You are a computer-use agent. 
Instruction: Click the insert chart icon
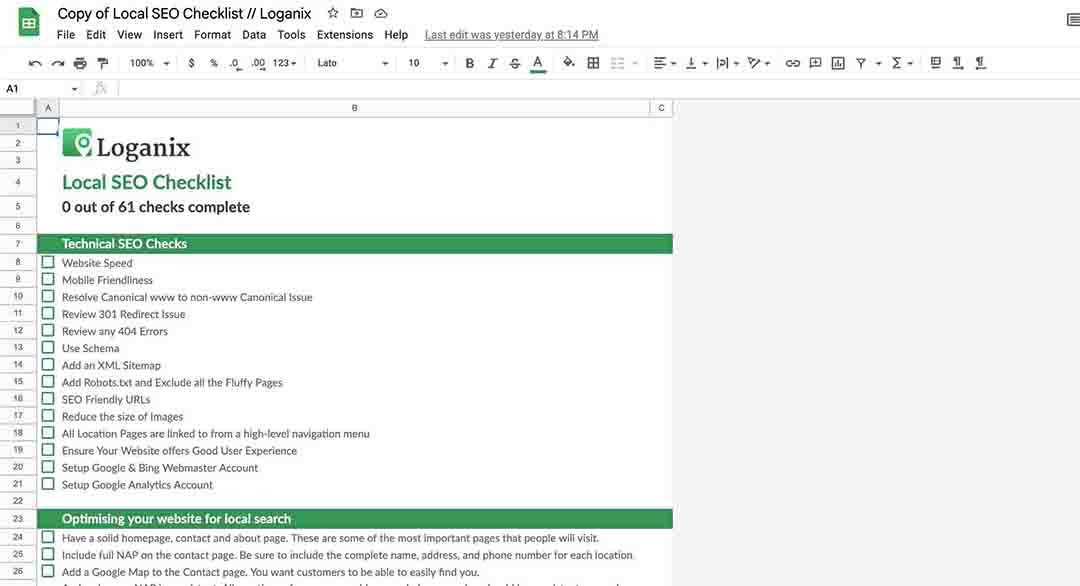(x=838, y=63)
